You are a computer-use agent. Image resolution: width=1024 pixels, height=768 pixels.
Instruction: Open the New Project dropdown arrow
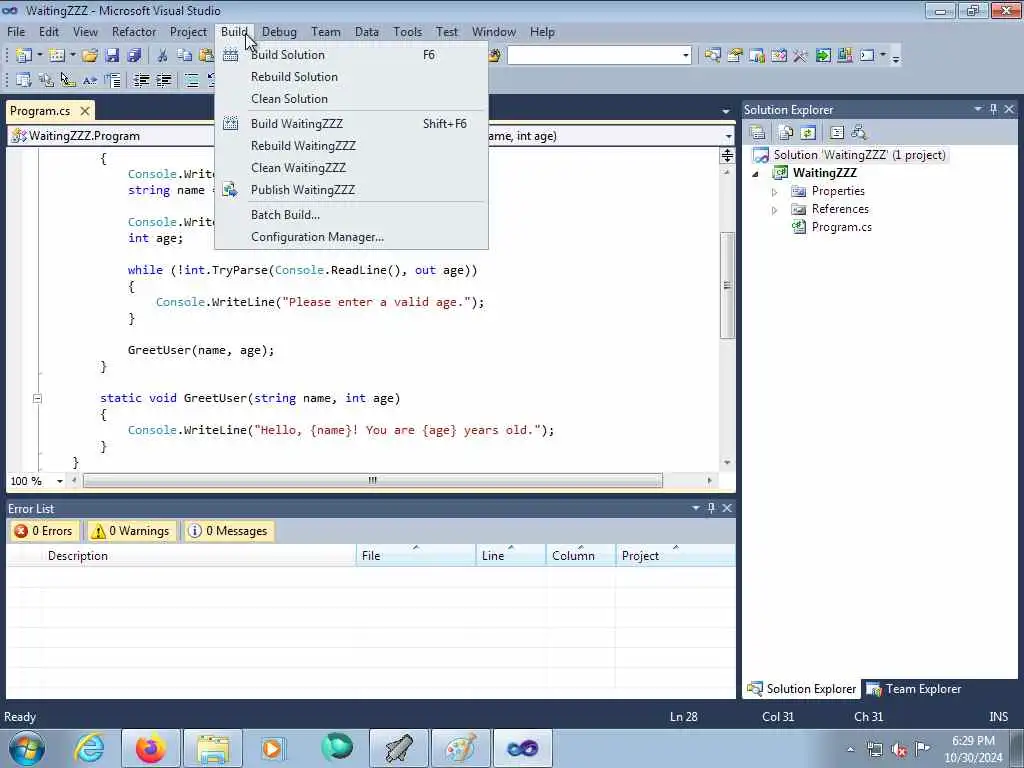[39, 56]
